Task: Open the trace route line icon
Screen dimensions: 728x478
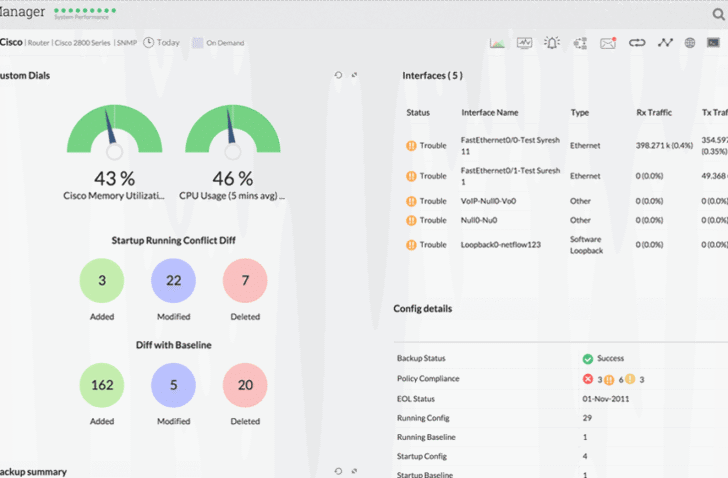Action: pos(665,43)
